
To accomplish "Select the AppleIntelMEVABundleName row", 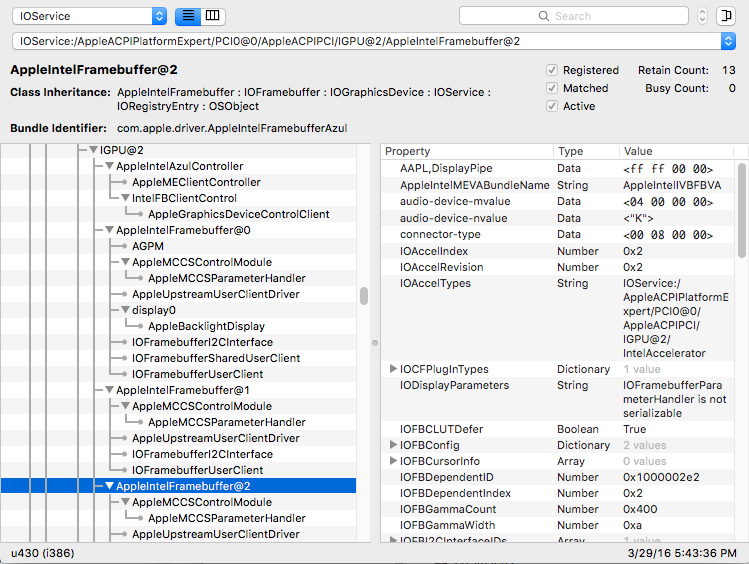I will pos(557,185).
